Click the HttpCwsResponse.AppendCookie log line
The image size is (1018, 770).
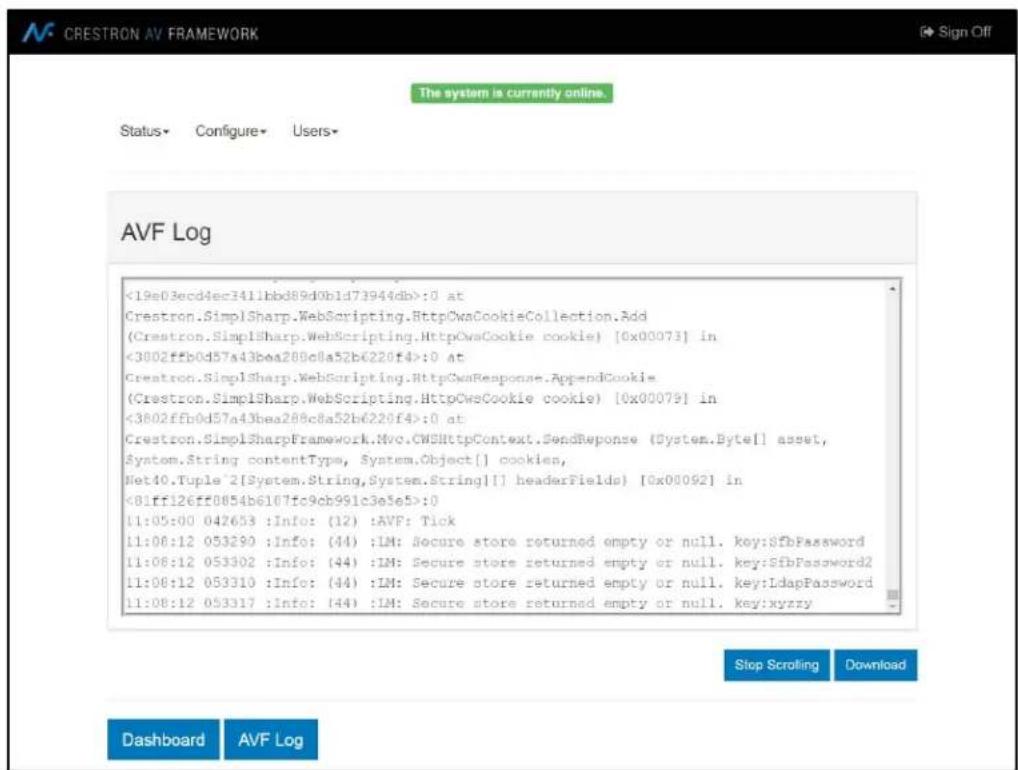[390, 377]
